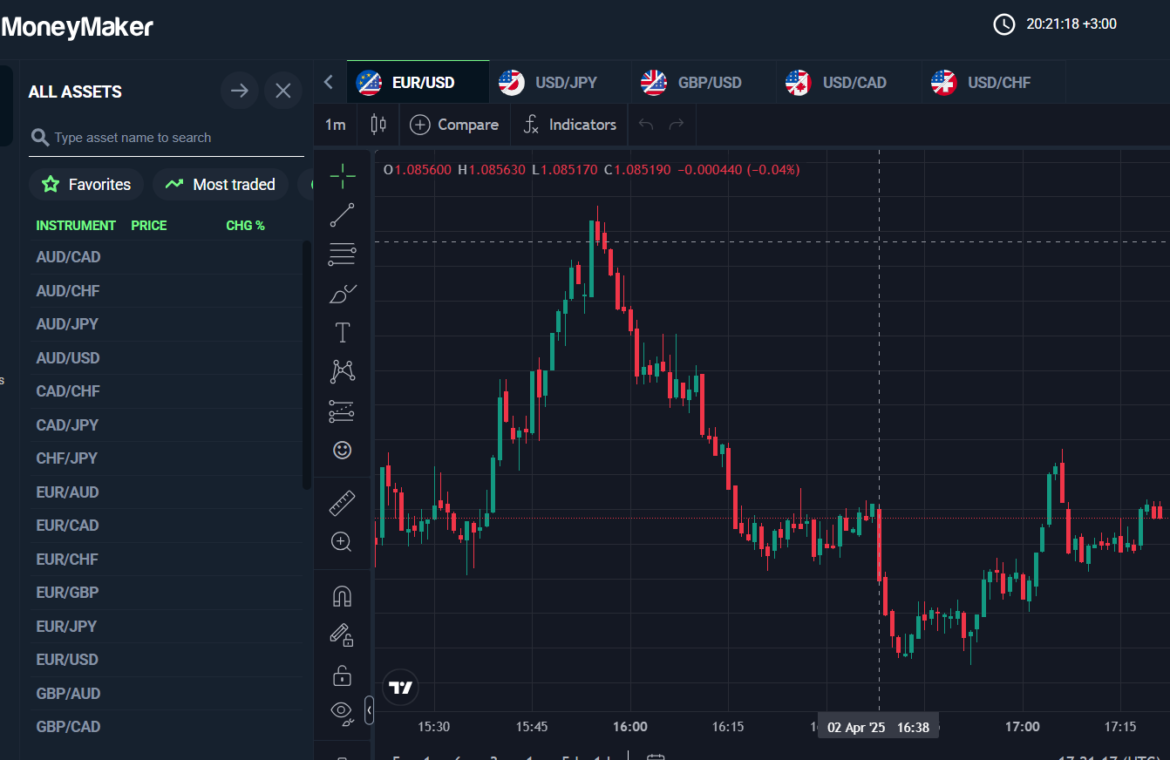
Task: Sort assets by INSTRUMENT column
Action: tap(76, 225)
